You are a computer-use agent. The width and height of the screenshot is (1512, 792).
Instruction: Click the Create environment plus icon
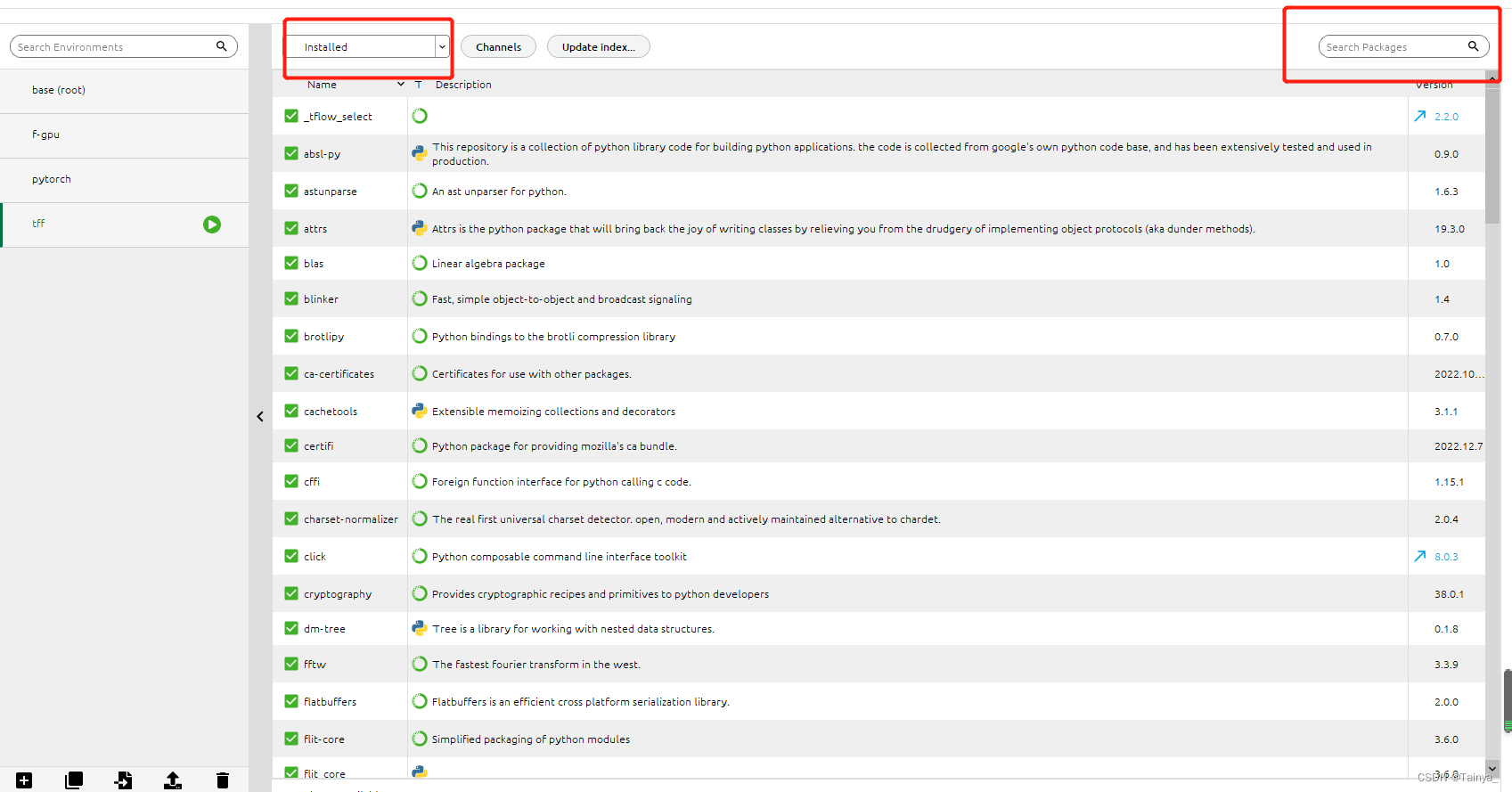(x=24, y=780)
